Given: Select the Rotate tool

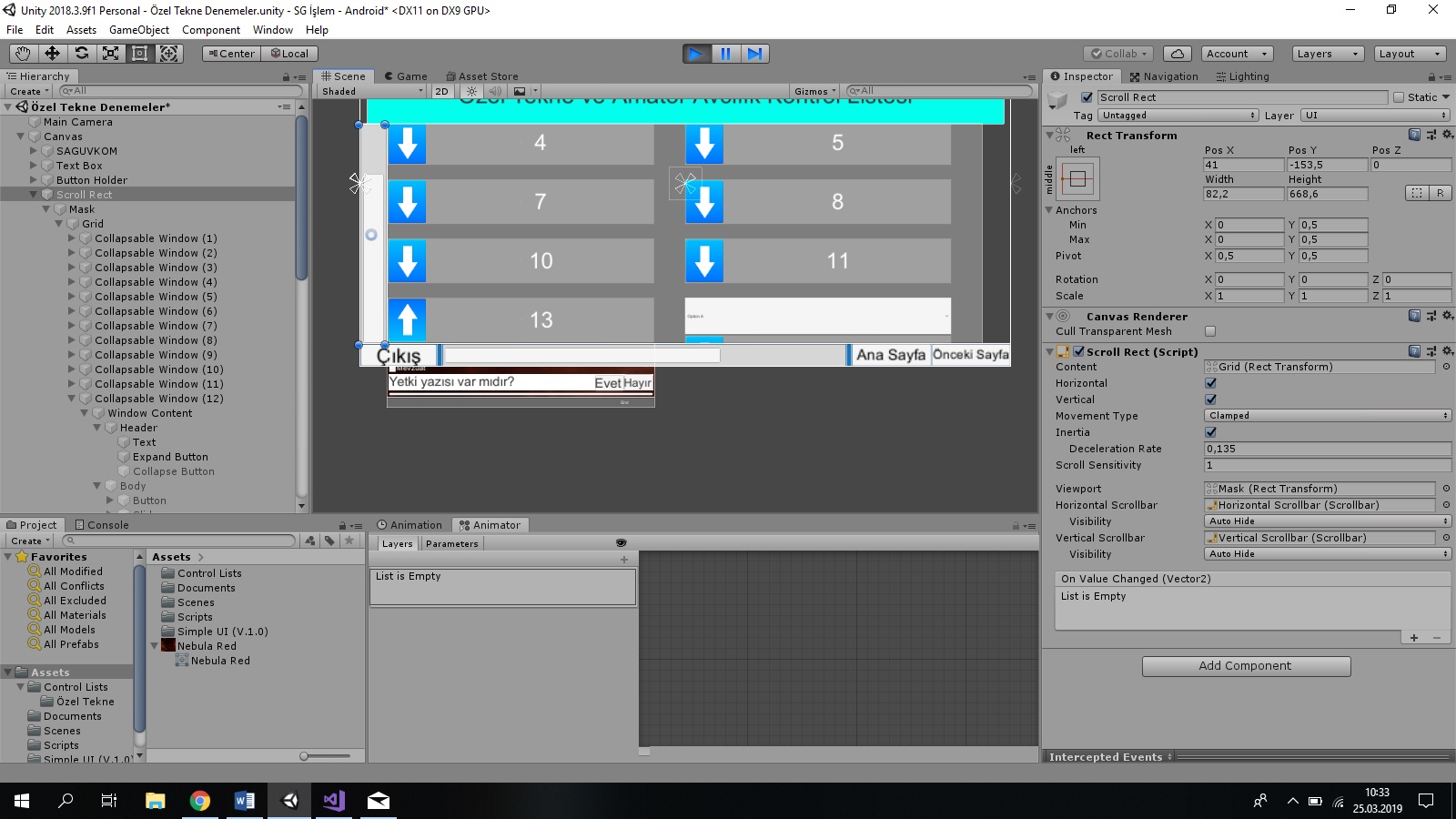Looking at the screenshot, I should [x=81, y=54].
